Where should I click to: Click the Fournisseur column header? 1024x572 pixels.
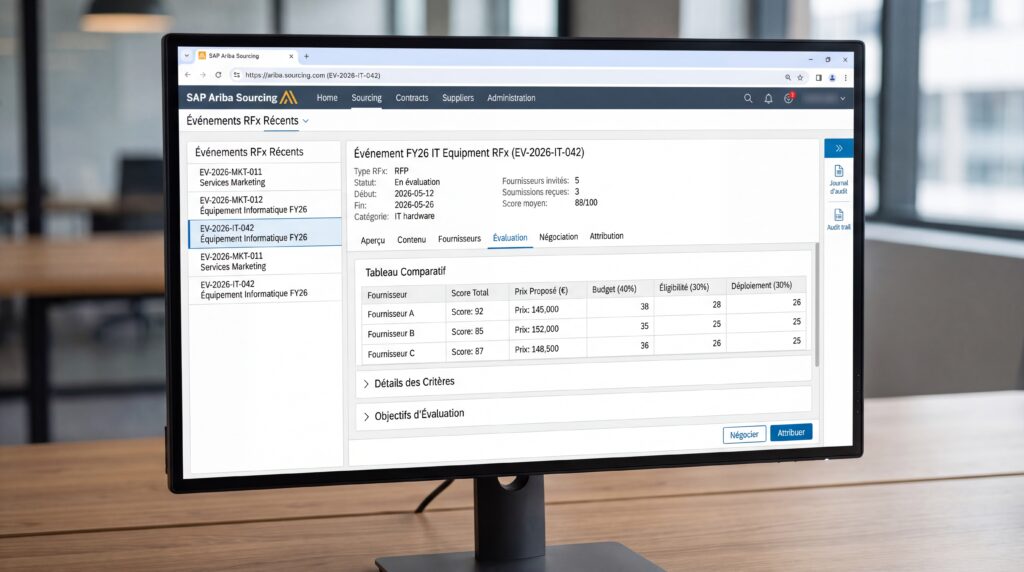387,294
